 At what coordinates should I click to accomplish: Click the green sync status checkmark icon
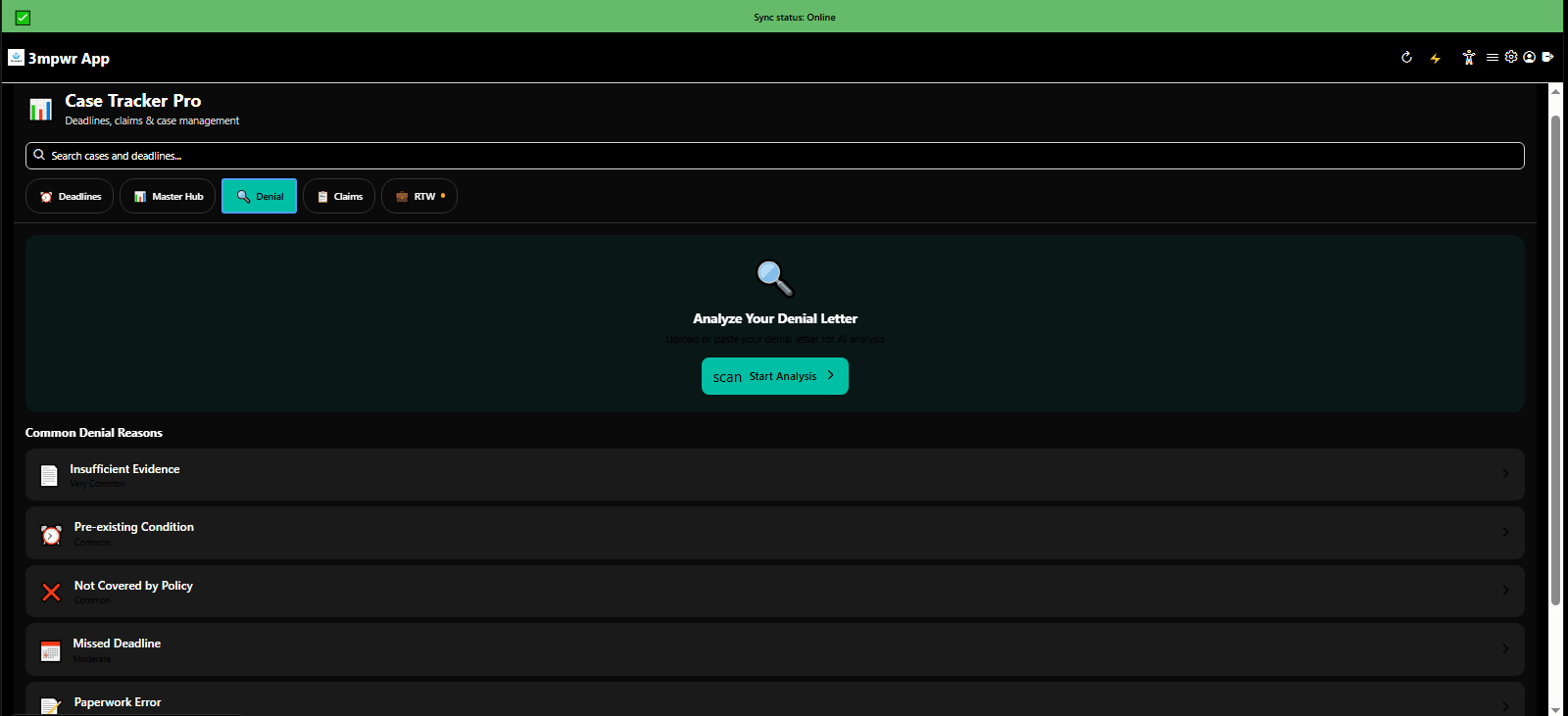pos(23,18)
